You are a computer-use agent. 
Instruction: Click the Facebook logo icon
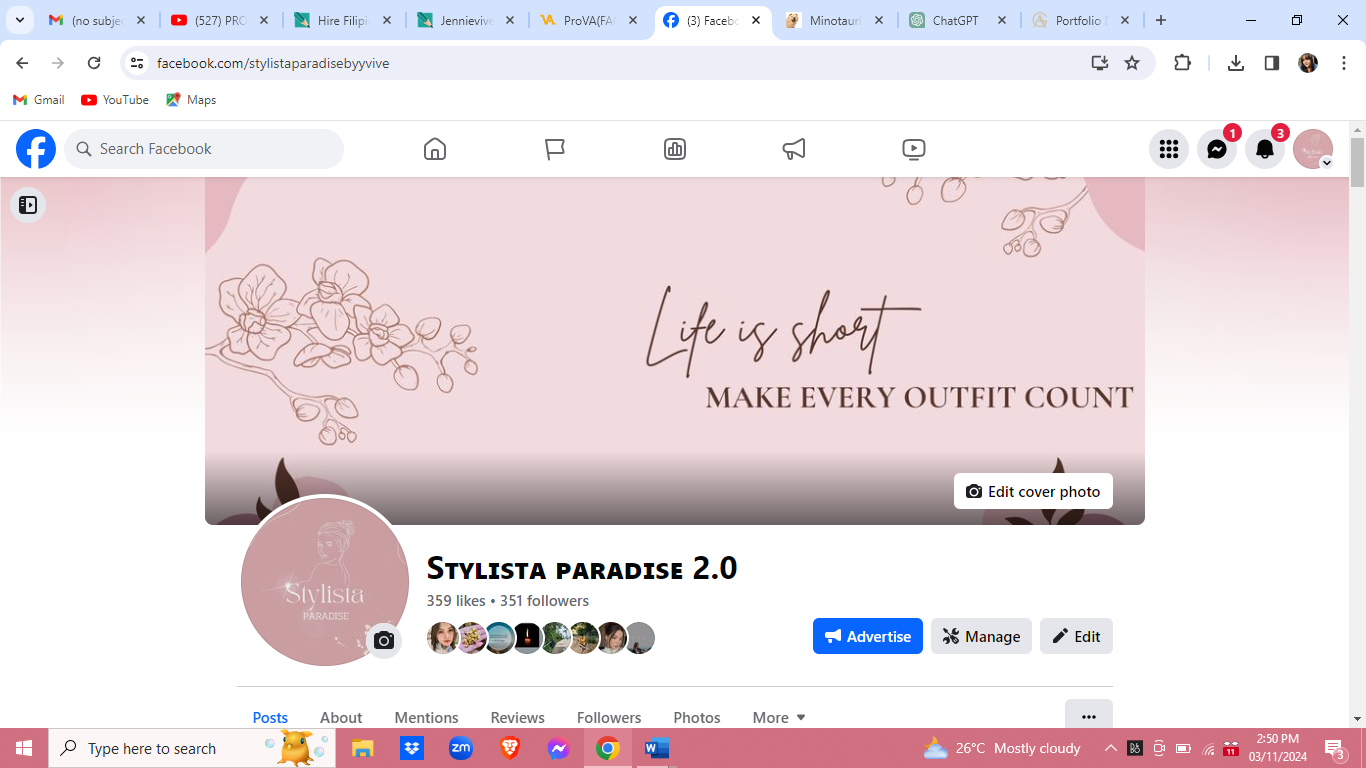(36, 149)
